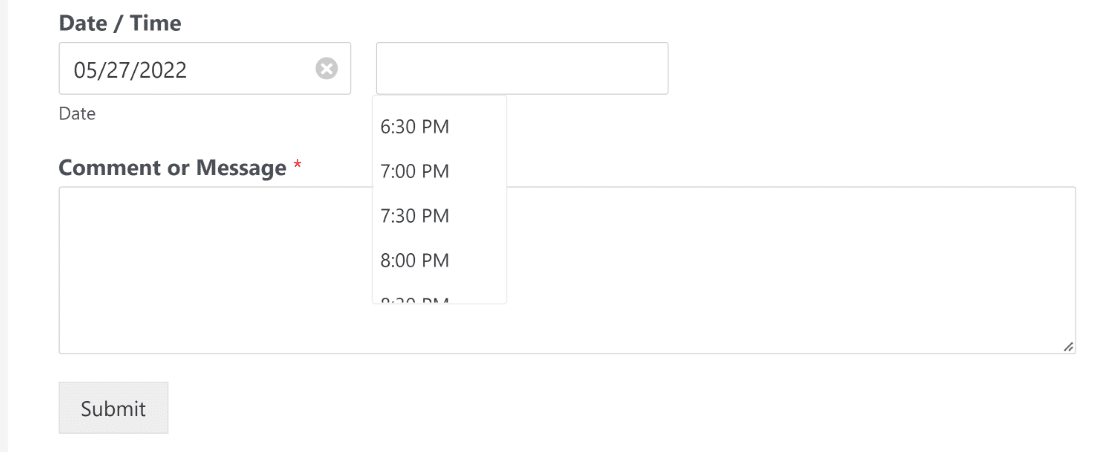Image resolution: width=1116 pixels, height=452 pixels.
Task: Click the small Date sublabel
Action: pos(77,113)
